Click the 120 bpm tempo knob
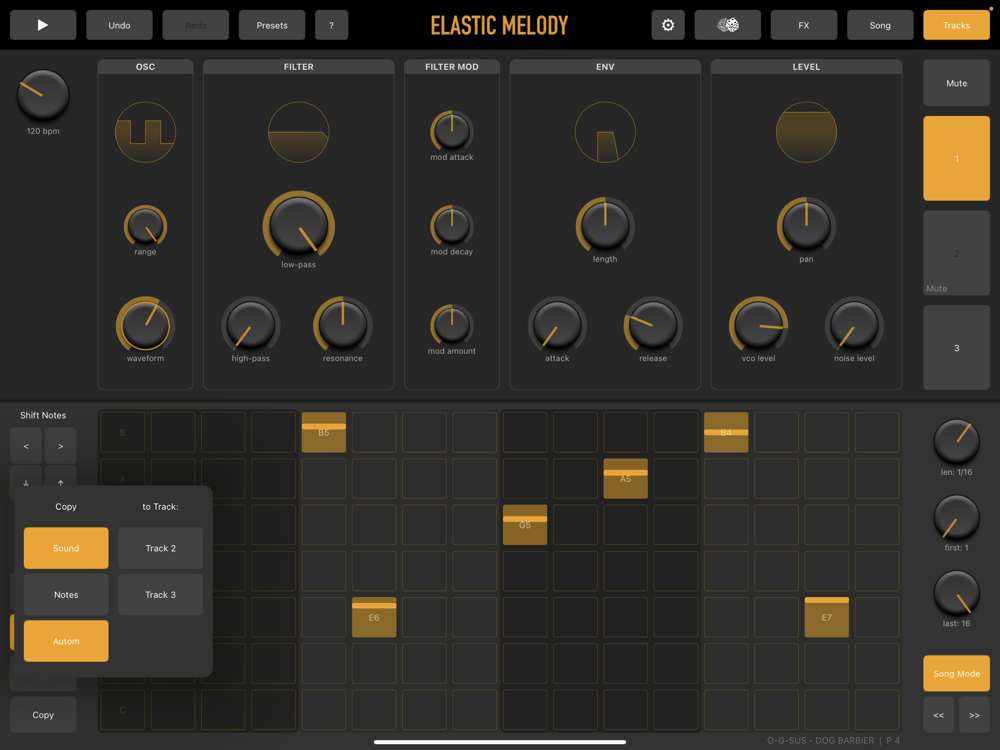The image size is (1000, 750). 43,95
